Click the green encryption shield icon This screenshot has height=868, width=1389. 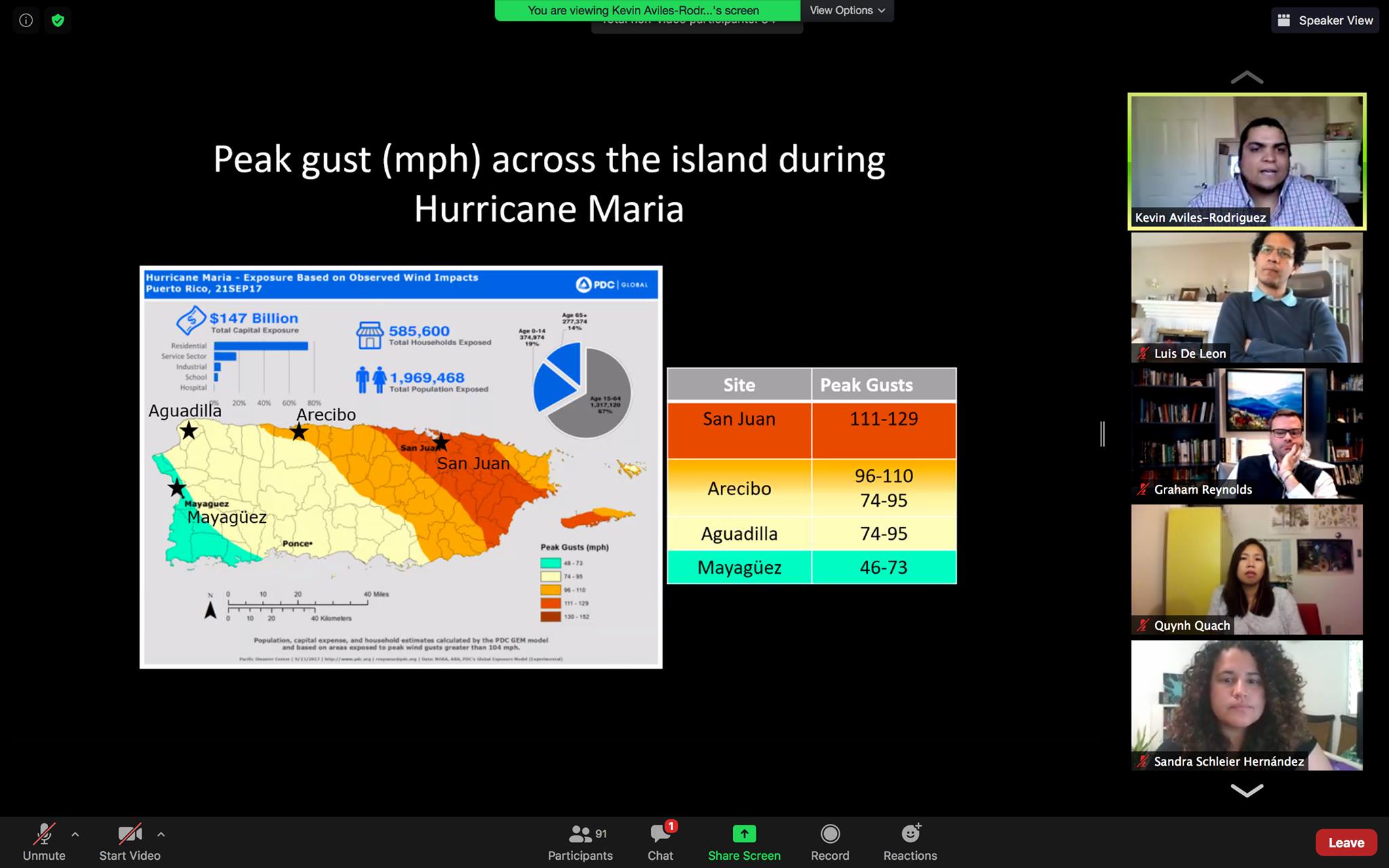pos(58,20)
